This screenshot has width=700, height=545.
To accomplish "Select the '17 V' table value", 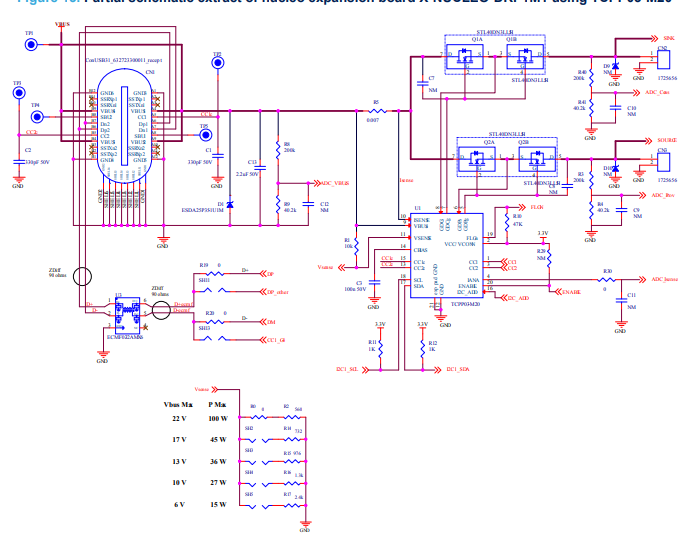I will pos(179,440).
